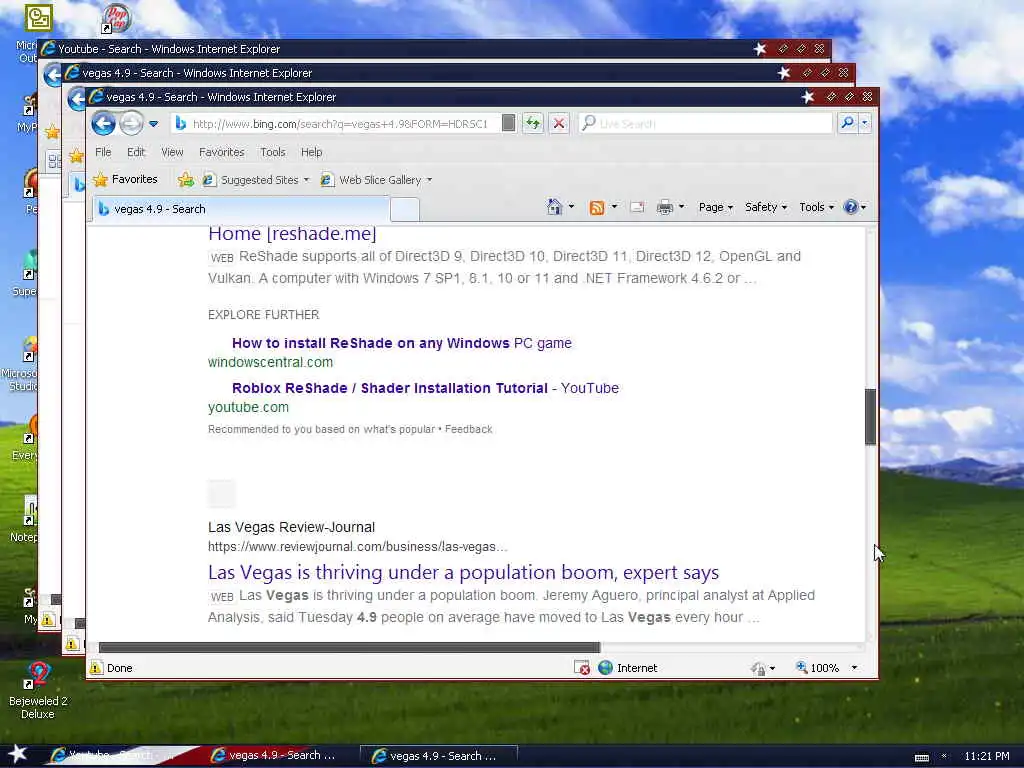Open search provider dropdown arrow
The height and width of the screenshot is (768, 1024).
tap(865, 123)
